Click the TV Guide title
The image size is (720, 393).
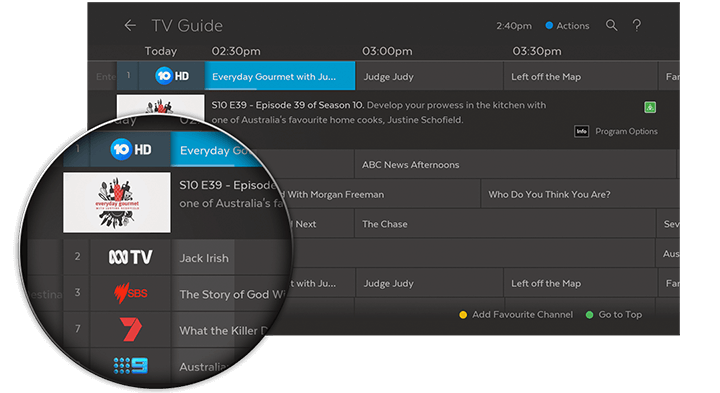click(187, 26)
